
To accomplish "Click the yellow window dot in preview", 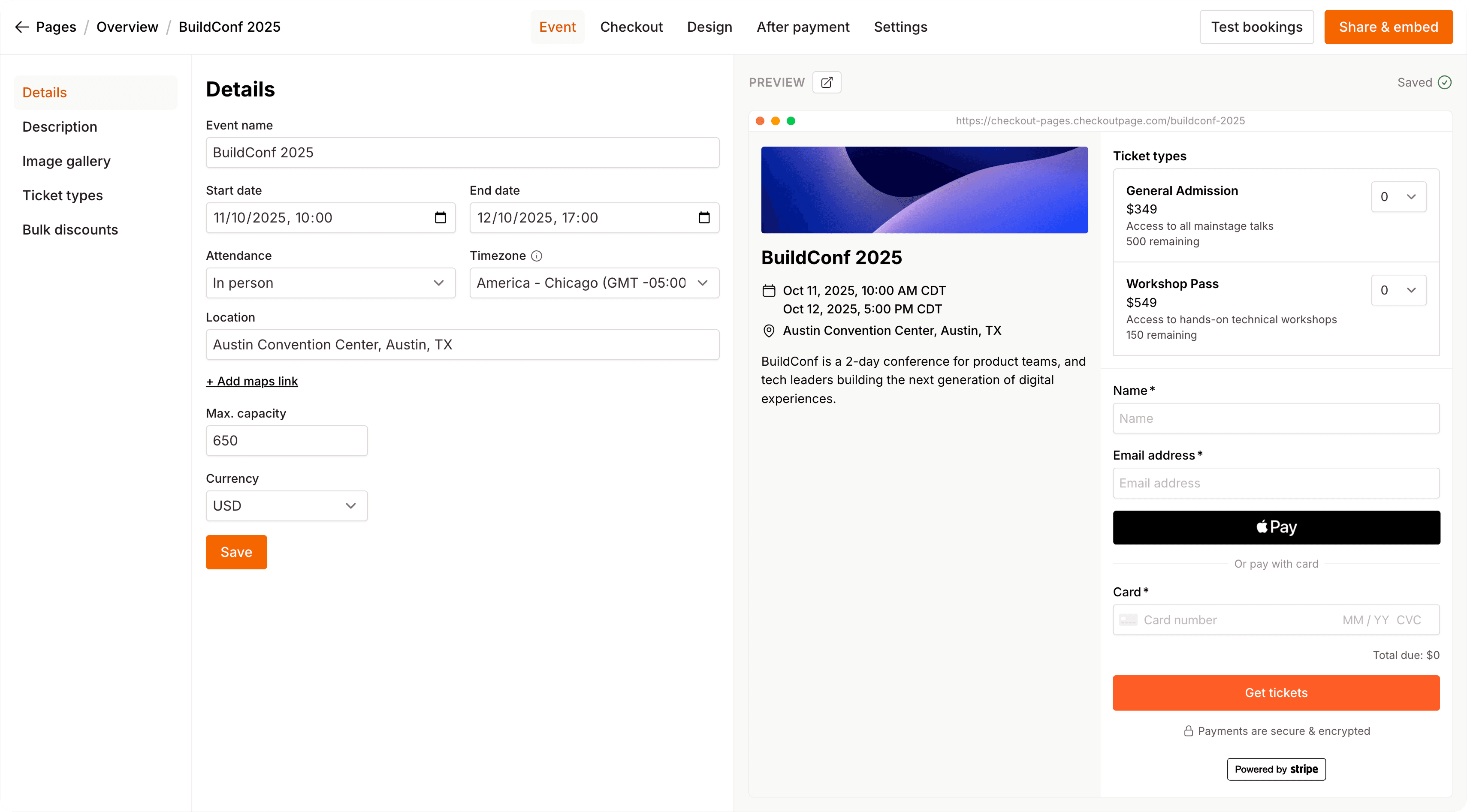I will point(775,120).
